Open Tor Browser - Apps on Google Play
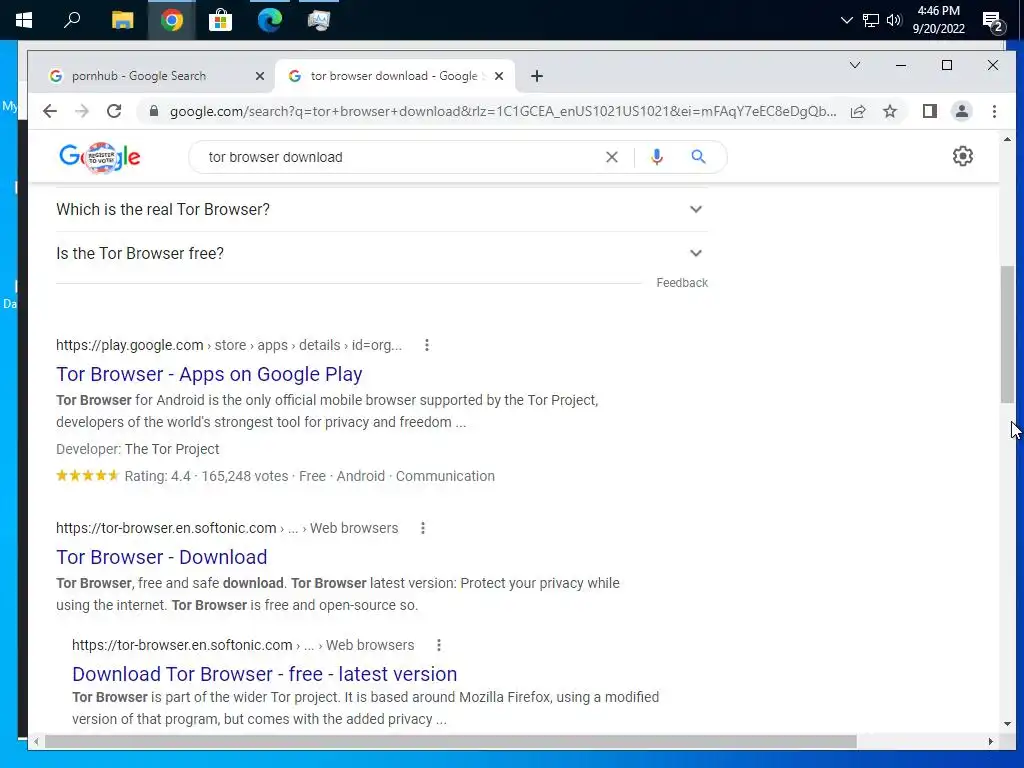This screenshot has width=1024, height=768. 209,374
